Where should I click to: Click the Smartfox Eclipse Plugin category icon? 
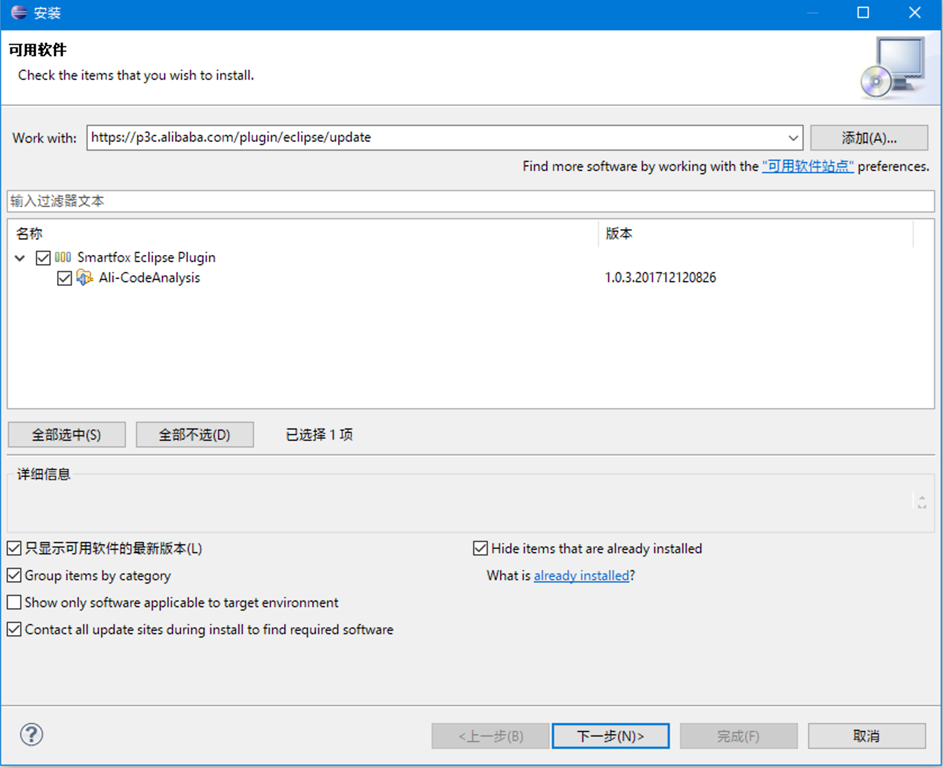(x=63, y=257)
